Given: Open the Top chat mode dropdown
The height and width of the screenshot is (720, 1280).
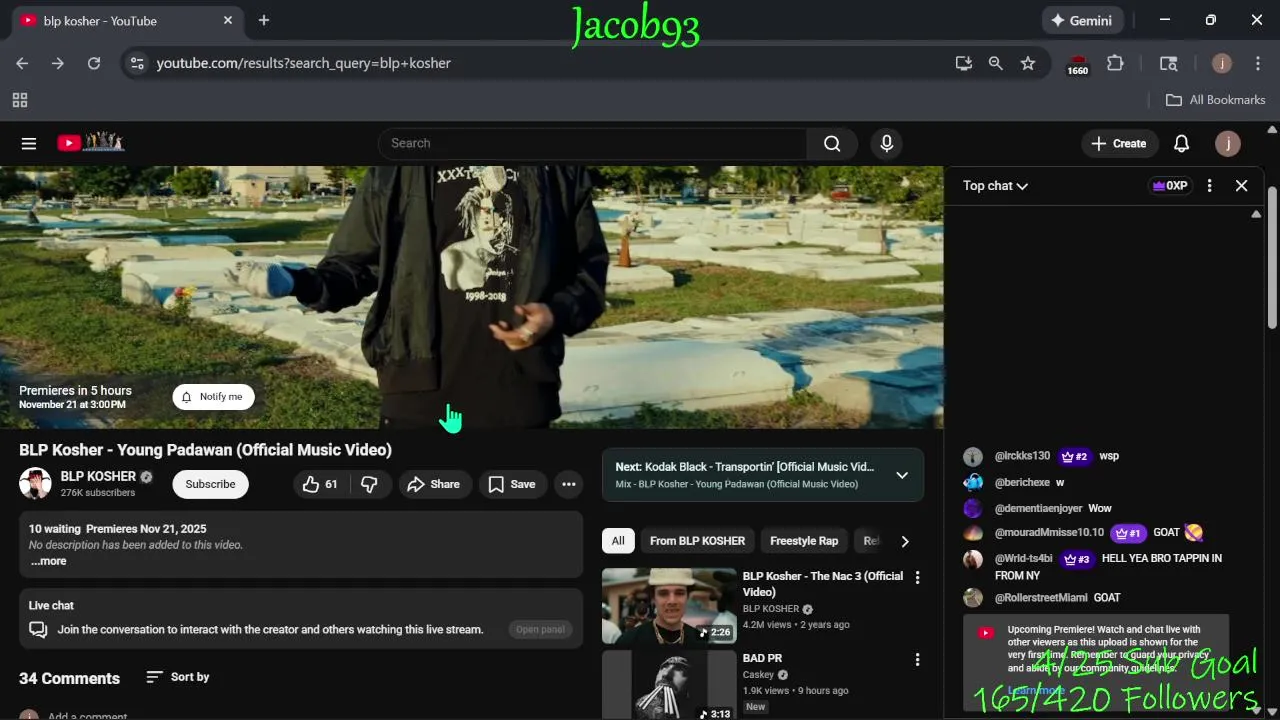Looking at the screenshot, I should coord(995,186).
